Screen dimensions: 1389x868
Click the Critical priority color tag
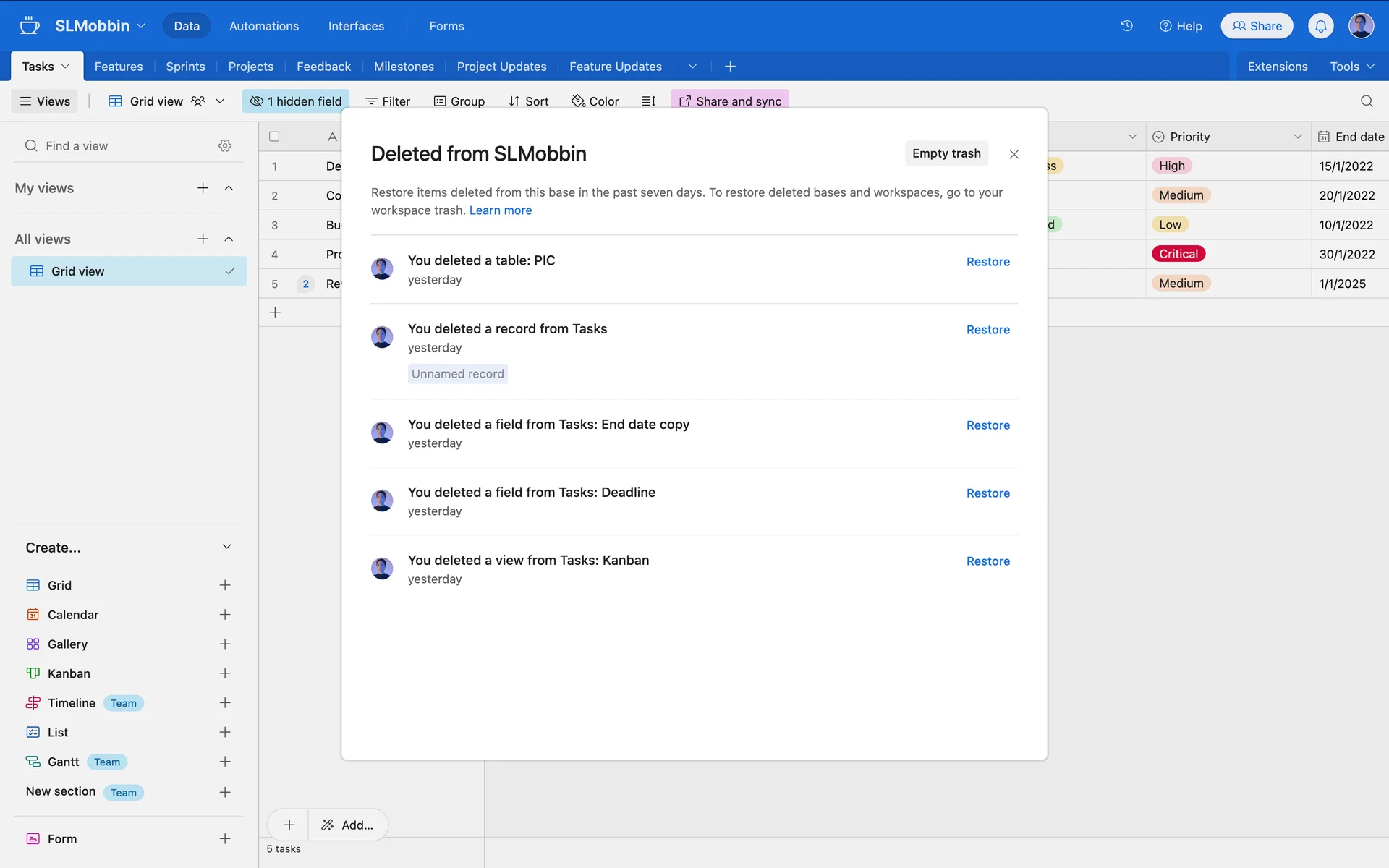coord(1178,254)
